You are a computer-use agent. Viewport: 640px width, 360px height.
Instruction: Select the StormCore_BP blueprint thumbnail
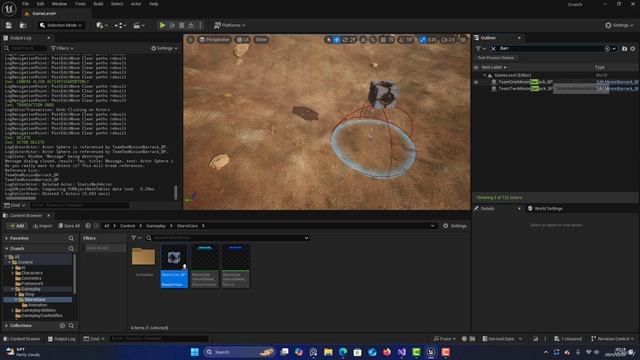pyautogui.click(x=174, y=266)
